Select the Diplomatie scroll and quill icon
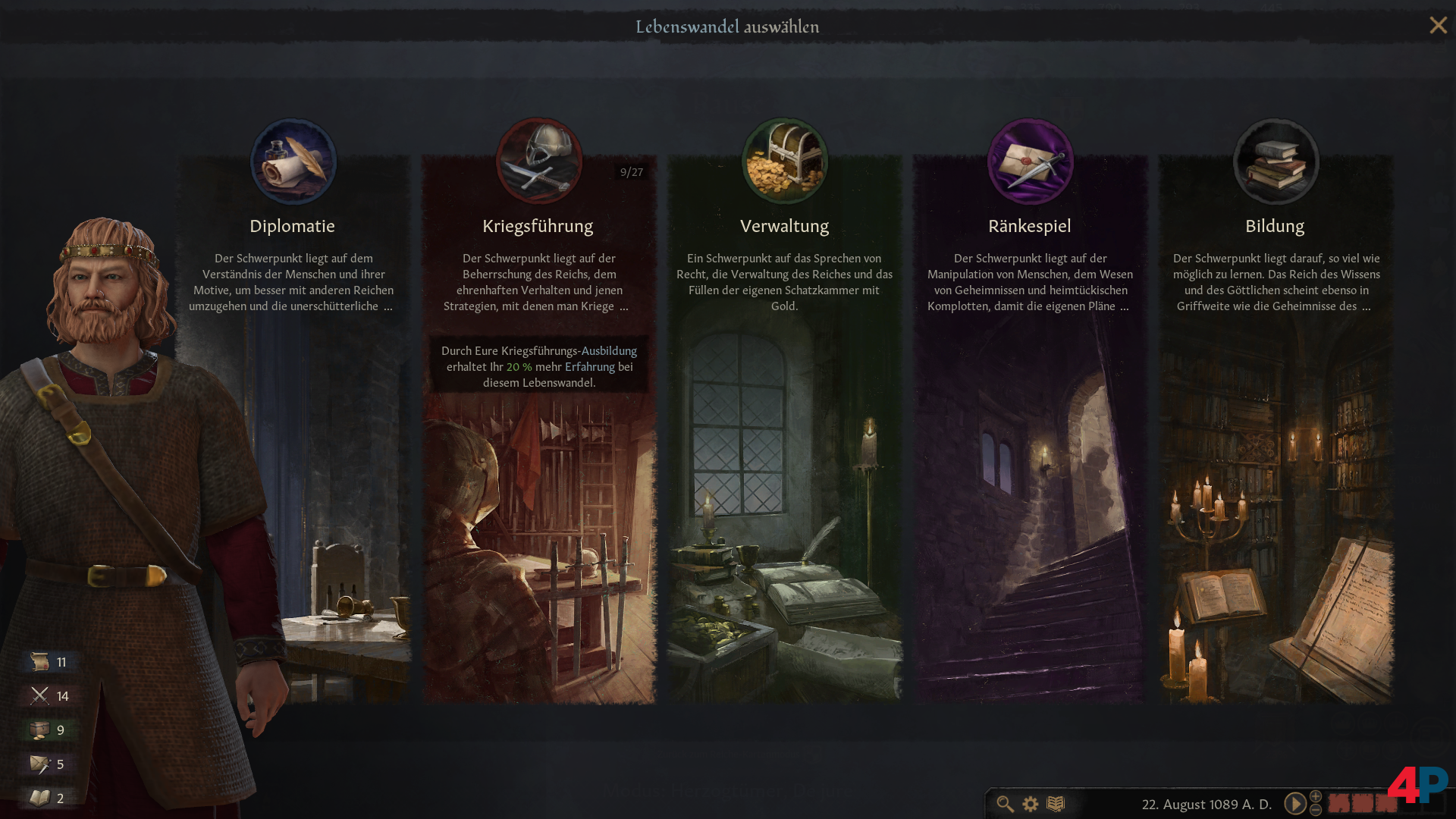The image size is (1456, 819). [x=293, y=161]
